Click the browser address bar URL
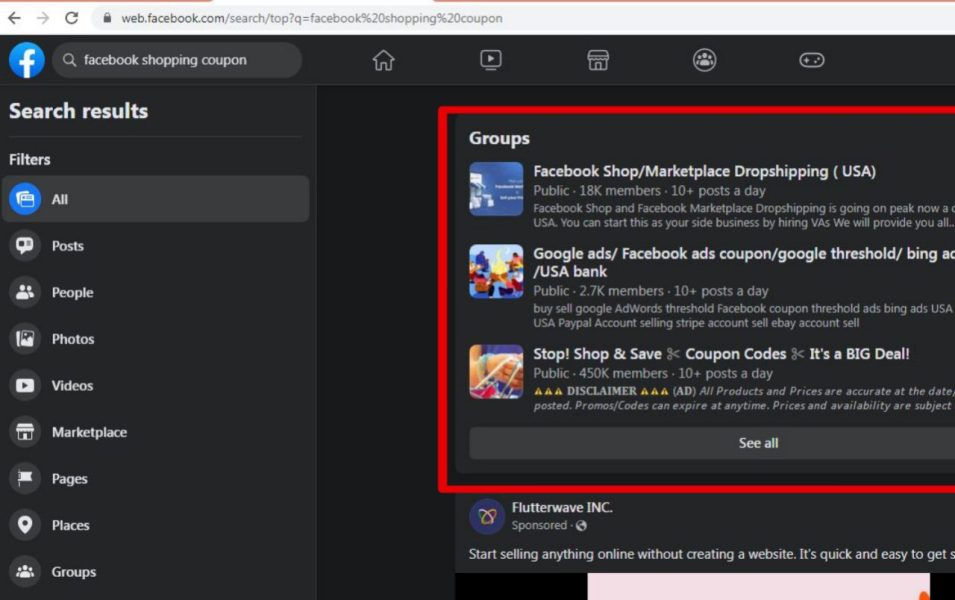The height and width of the screenshot is (600, 955). pos(312,18)
